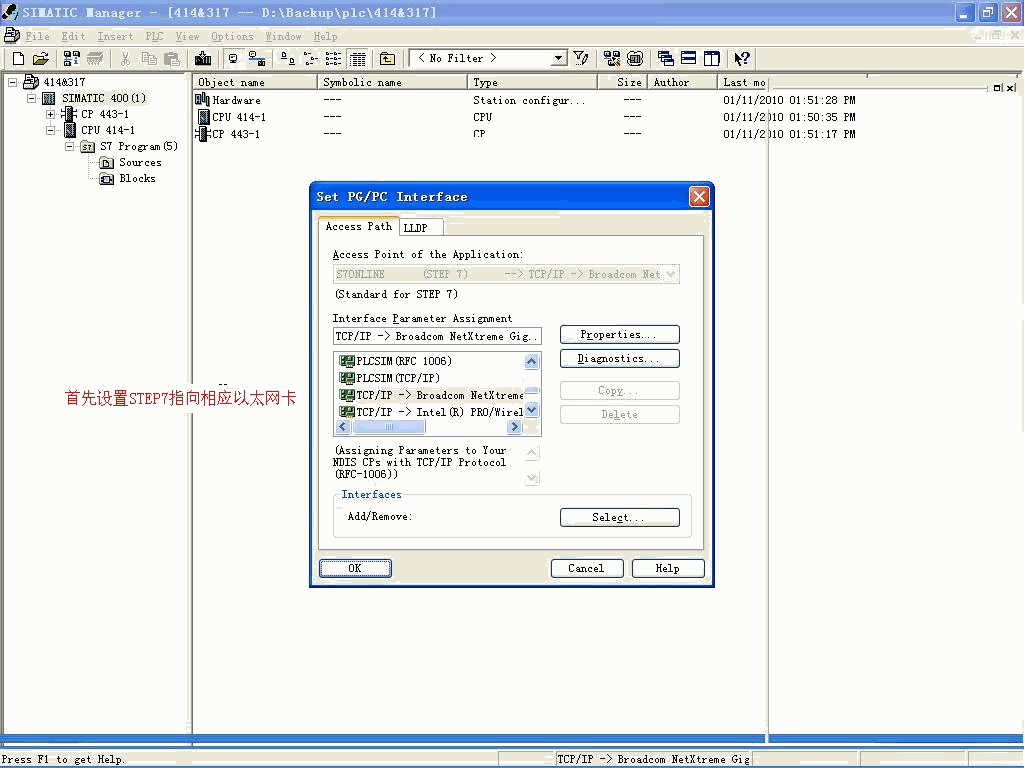The image size is (1025, 768).
Task: Arrange windows with Cascade icon
Action: point(665,59)
